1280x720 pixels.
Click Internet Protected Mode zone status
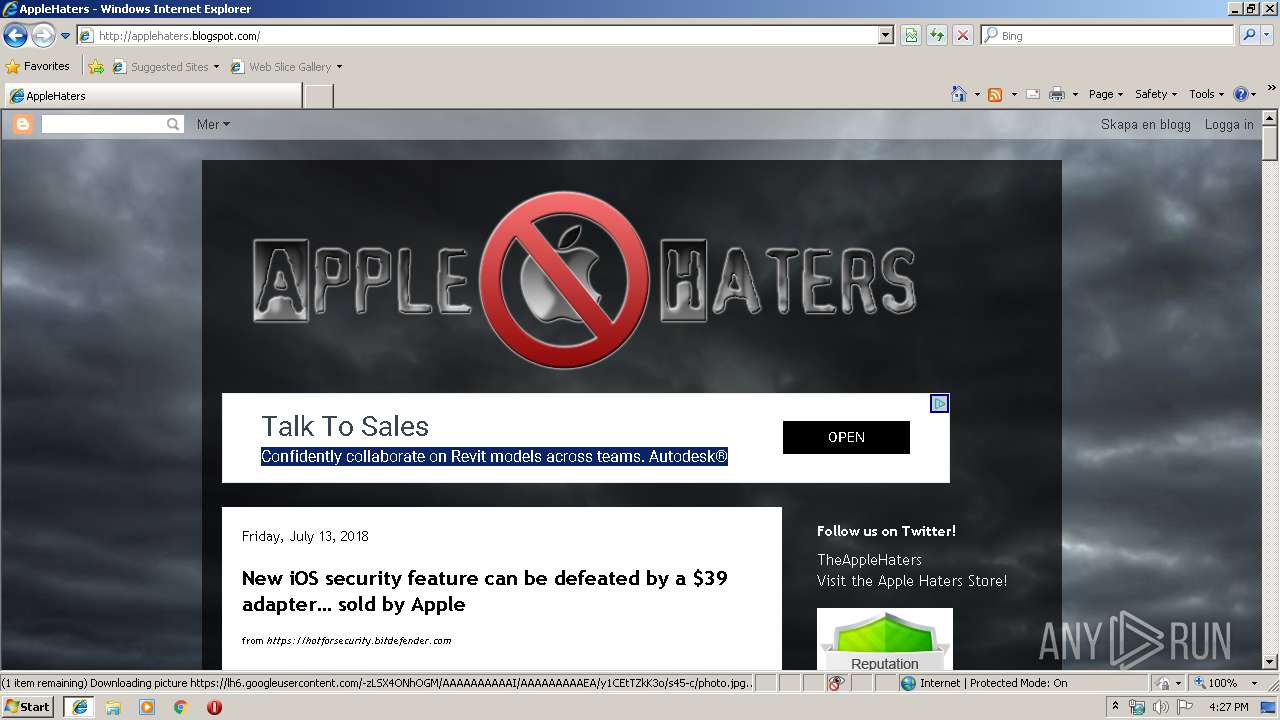click(984, 683)
